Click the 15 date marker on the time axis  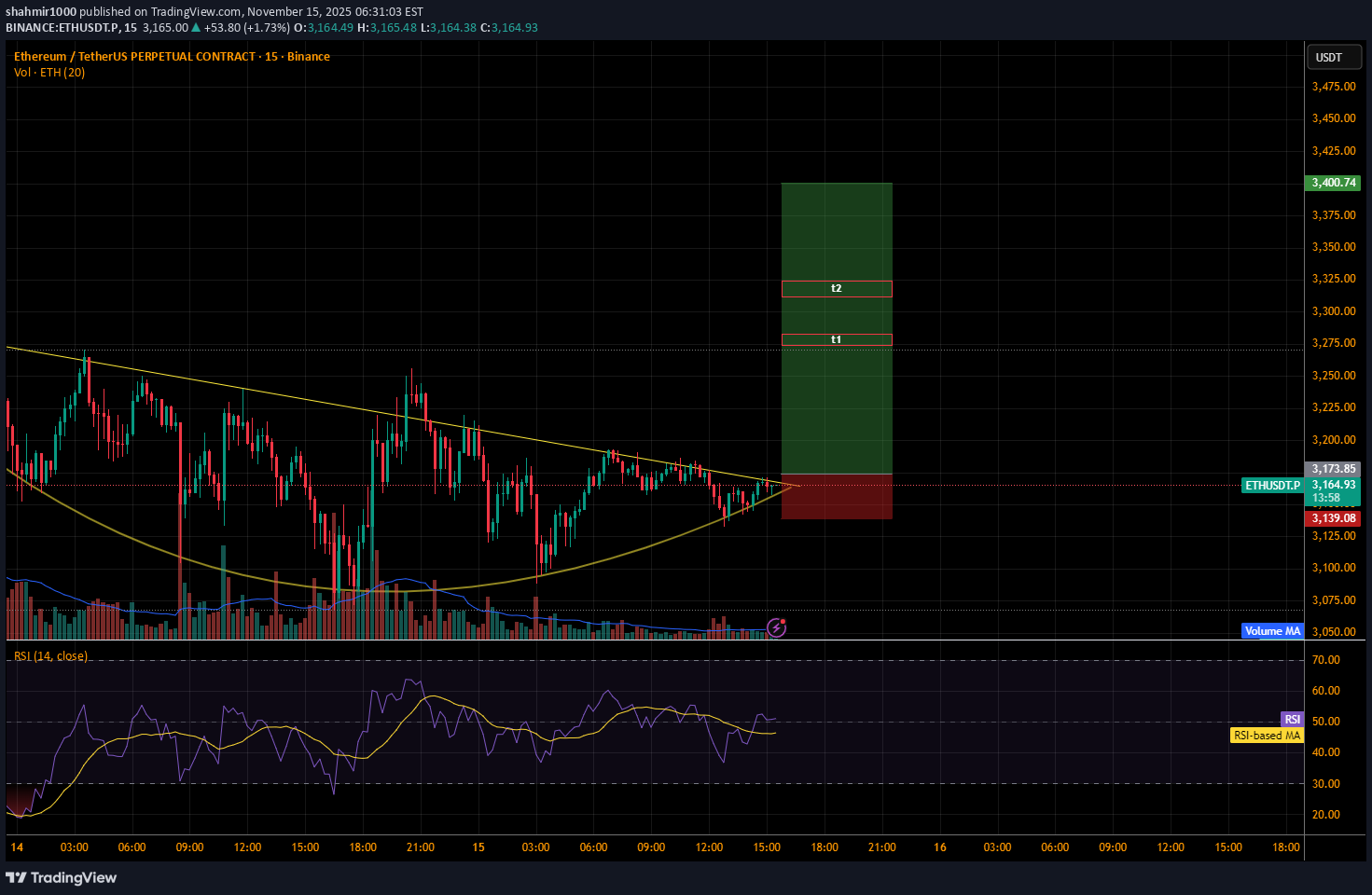pyautogui.click(x=478, y=847)
